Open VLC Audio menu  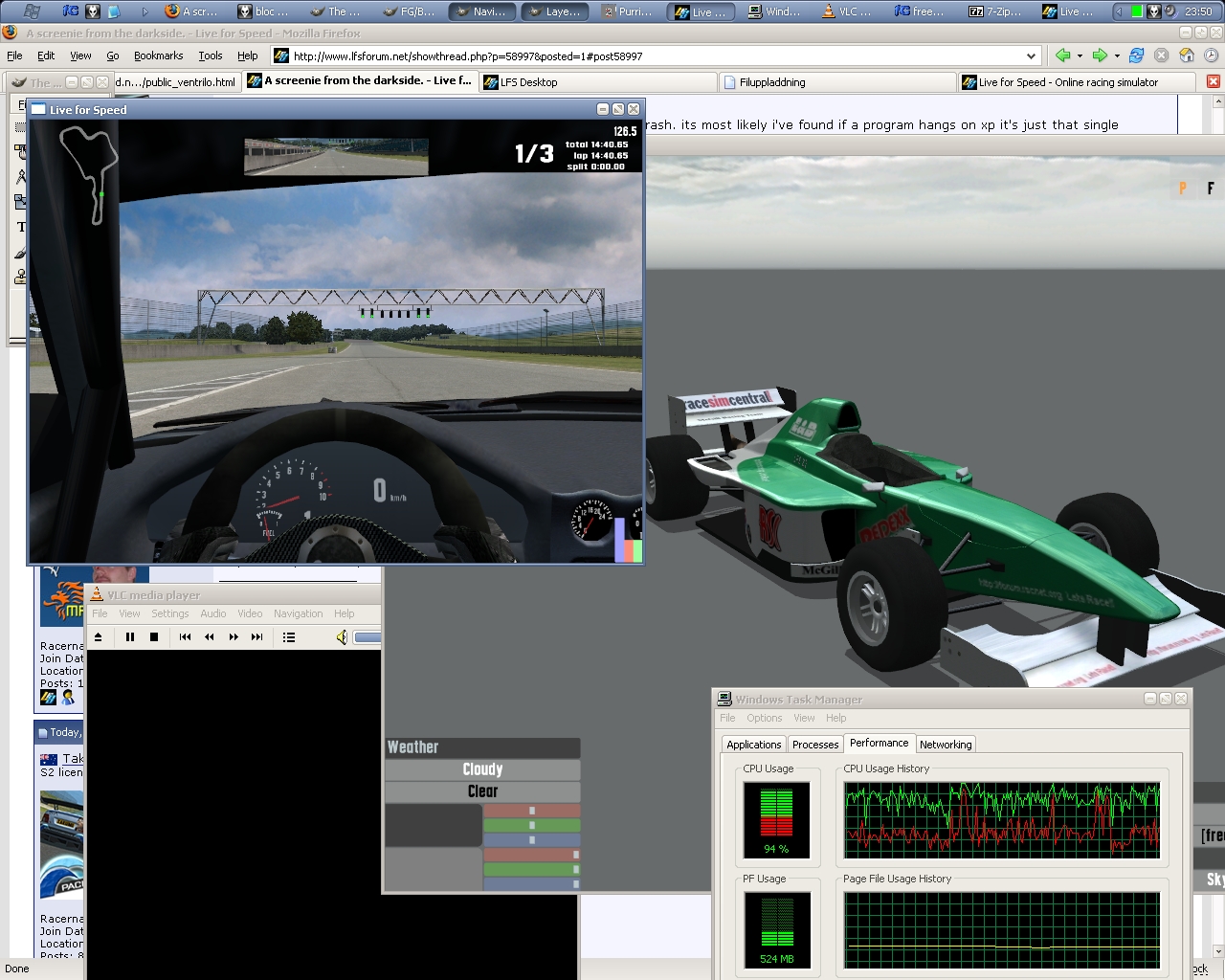(213, 613)
